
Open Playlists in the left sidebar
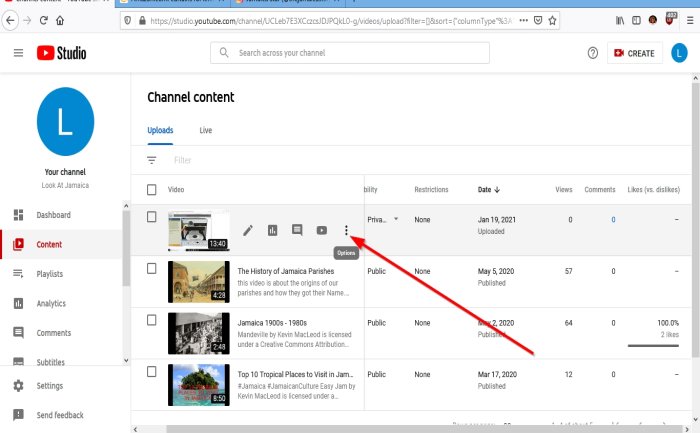48,274
